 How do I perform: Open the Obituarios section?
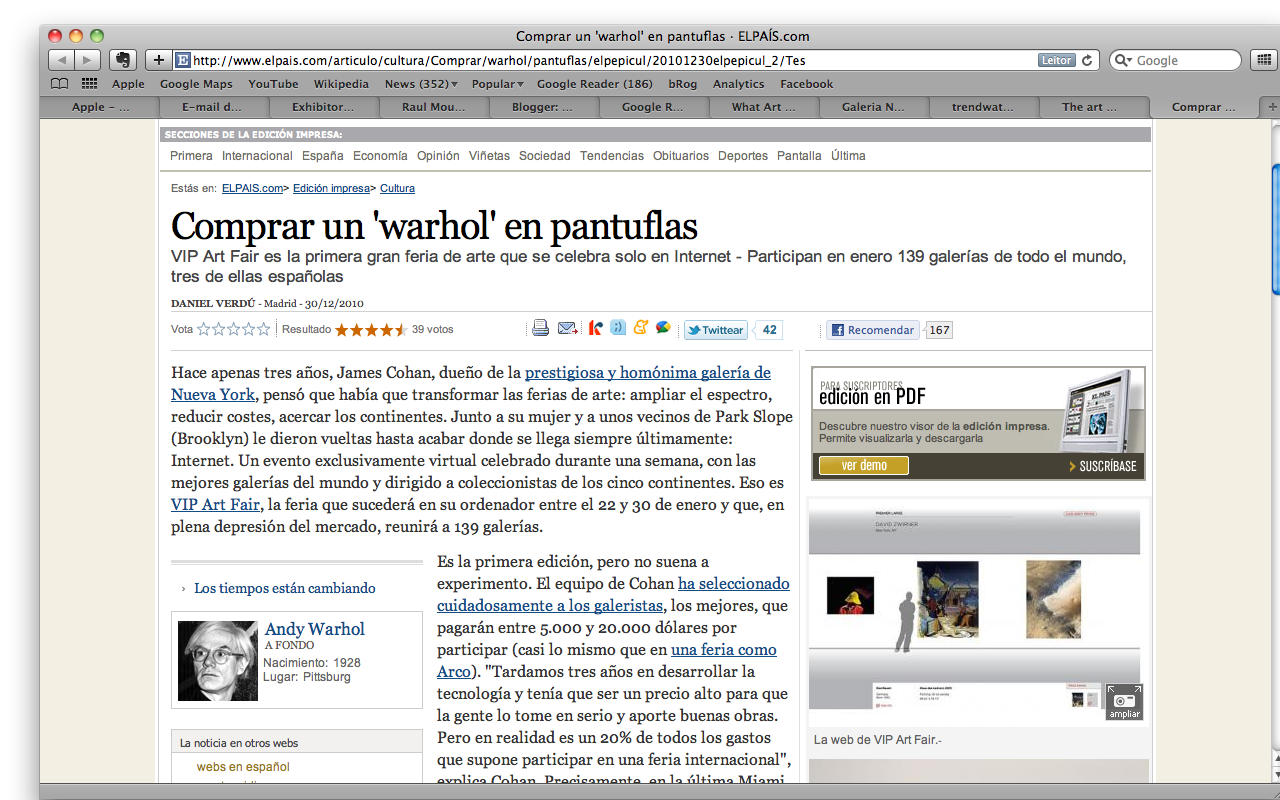click(x=681, y=156)
